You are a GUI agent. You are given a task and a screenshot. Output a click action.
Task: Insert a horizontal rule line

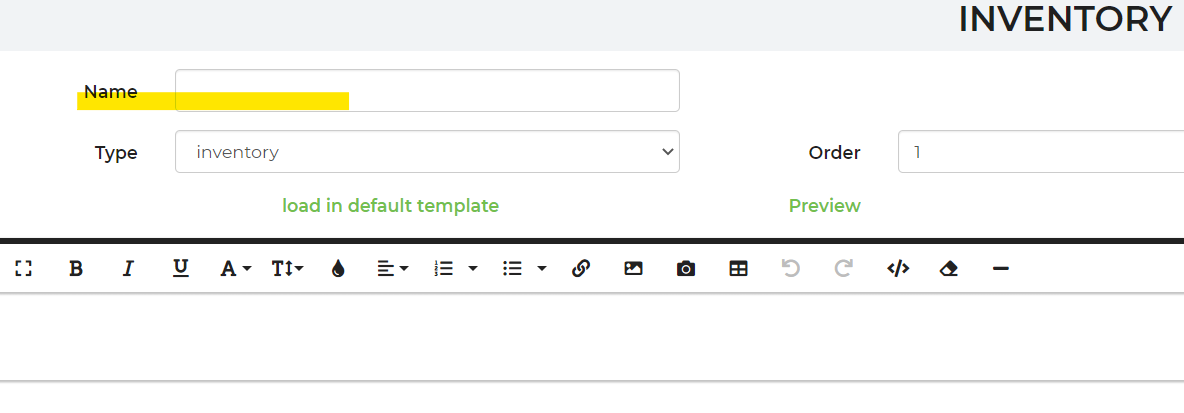(x=1001, y=268)
